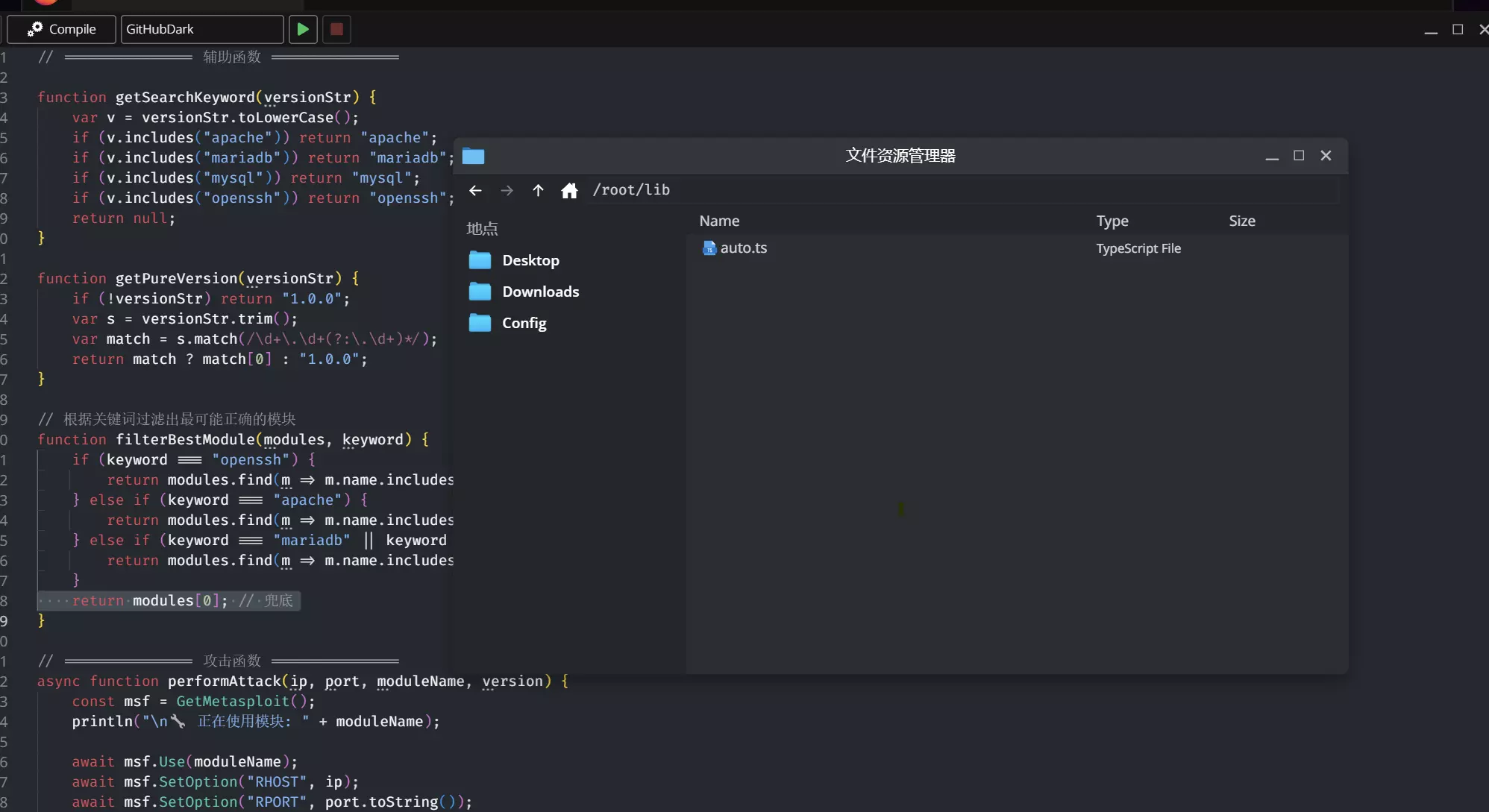Sort files by Name column
The image size is (1489, 812).
point(719,221)
